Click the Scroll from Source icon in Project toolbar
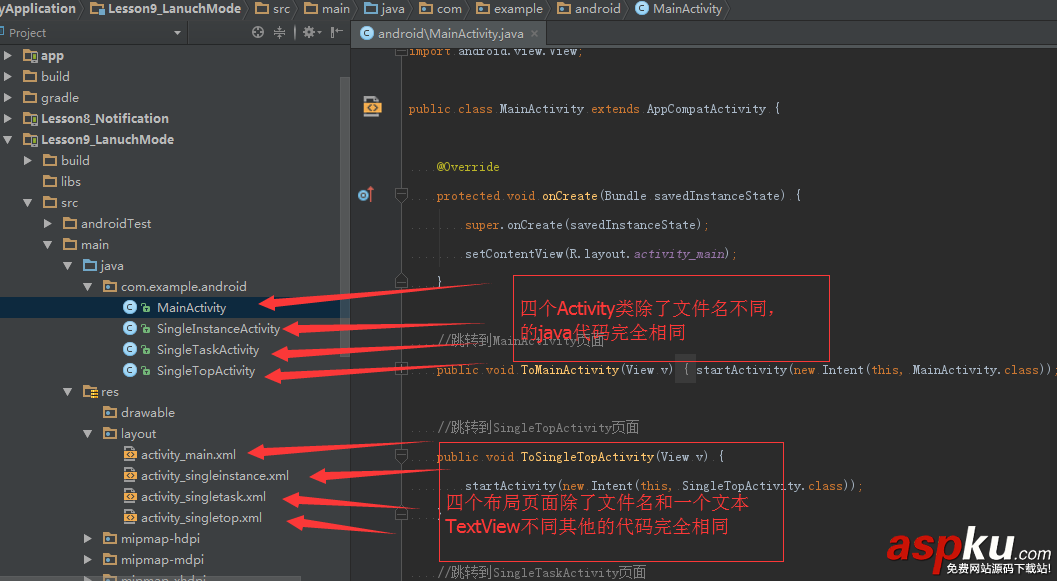Image resolution: width=1057 pixels, height=581 pixels. tap(258, 33)
